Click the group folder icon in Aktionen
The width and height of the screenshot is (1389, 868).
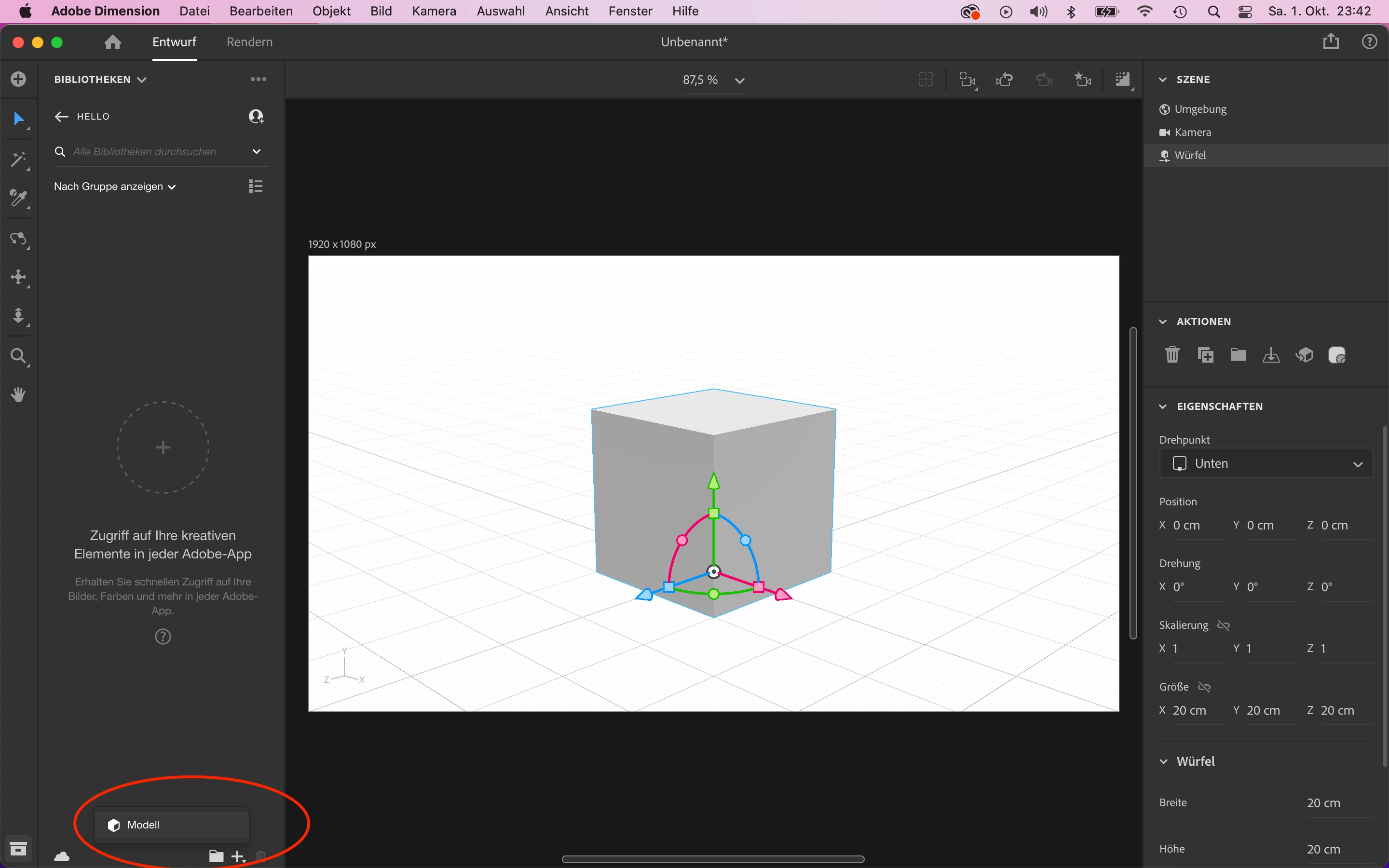coord(1238,355)
